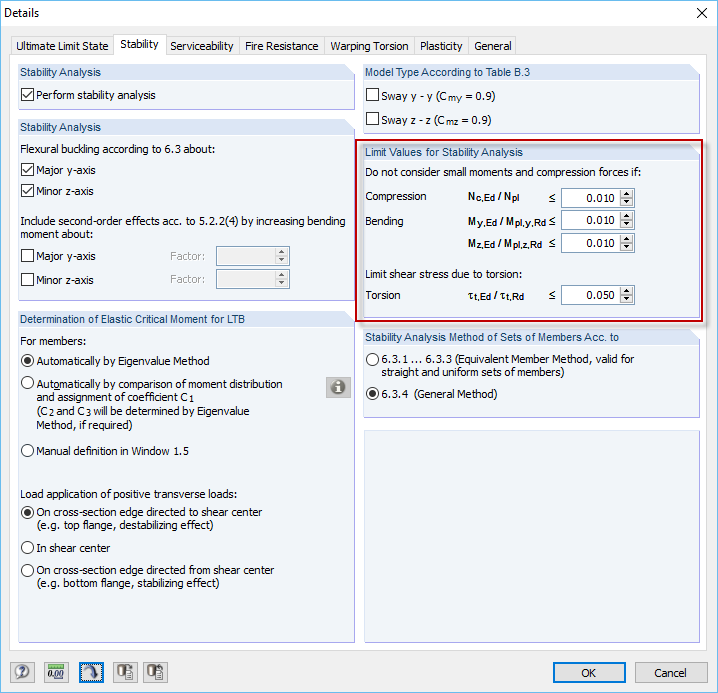Open the Serviceability tab

click(x=202, y=46)
